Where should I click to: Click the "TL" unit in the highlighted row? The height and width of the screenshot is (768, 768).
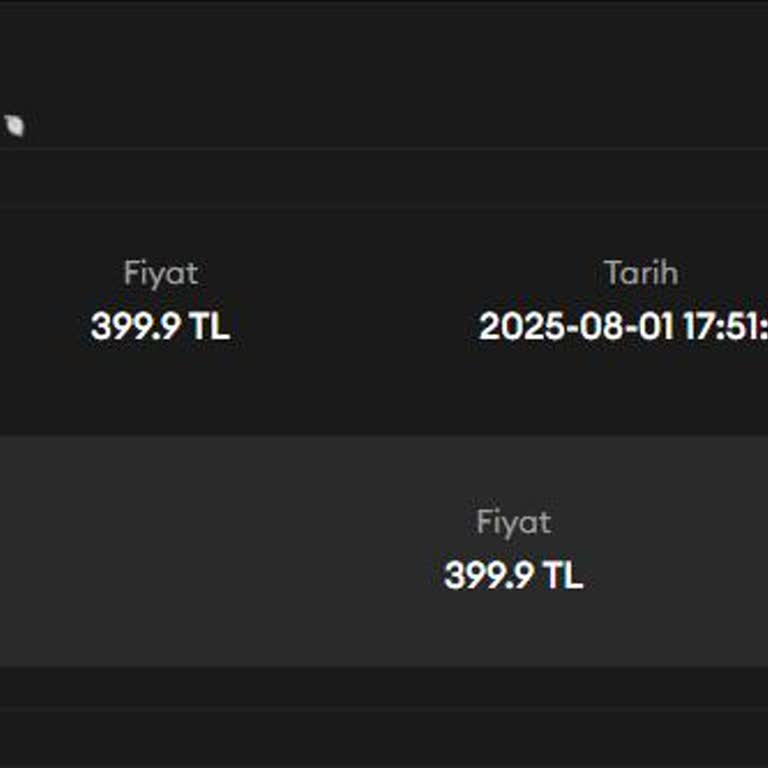click(x=562, y=575)
